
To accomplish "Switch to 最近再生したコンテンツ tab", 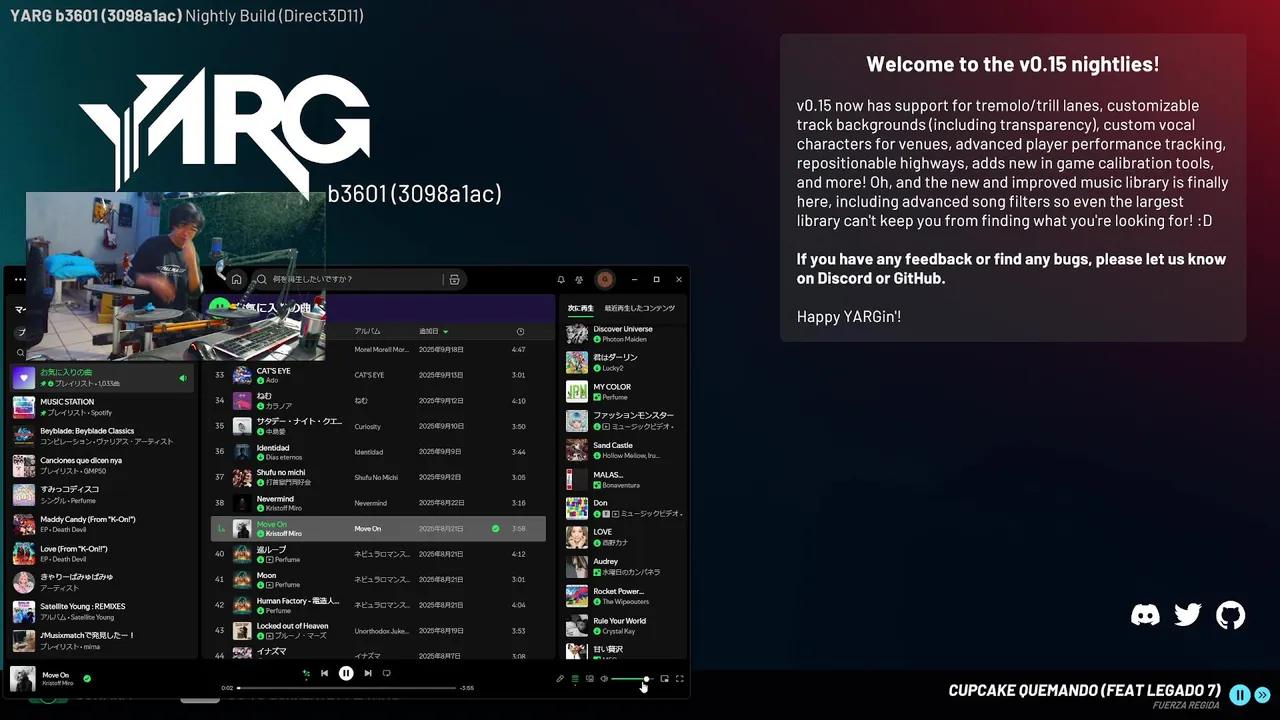I will [x=640, y=308].
